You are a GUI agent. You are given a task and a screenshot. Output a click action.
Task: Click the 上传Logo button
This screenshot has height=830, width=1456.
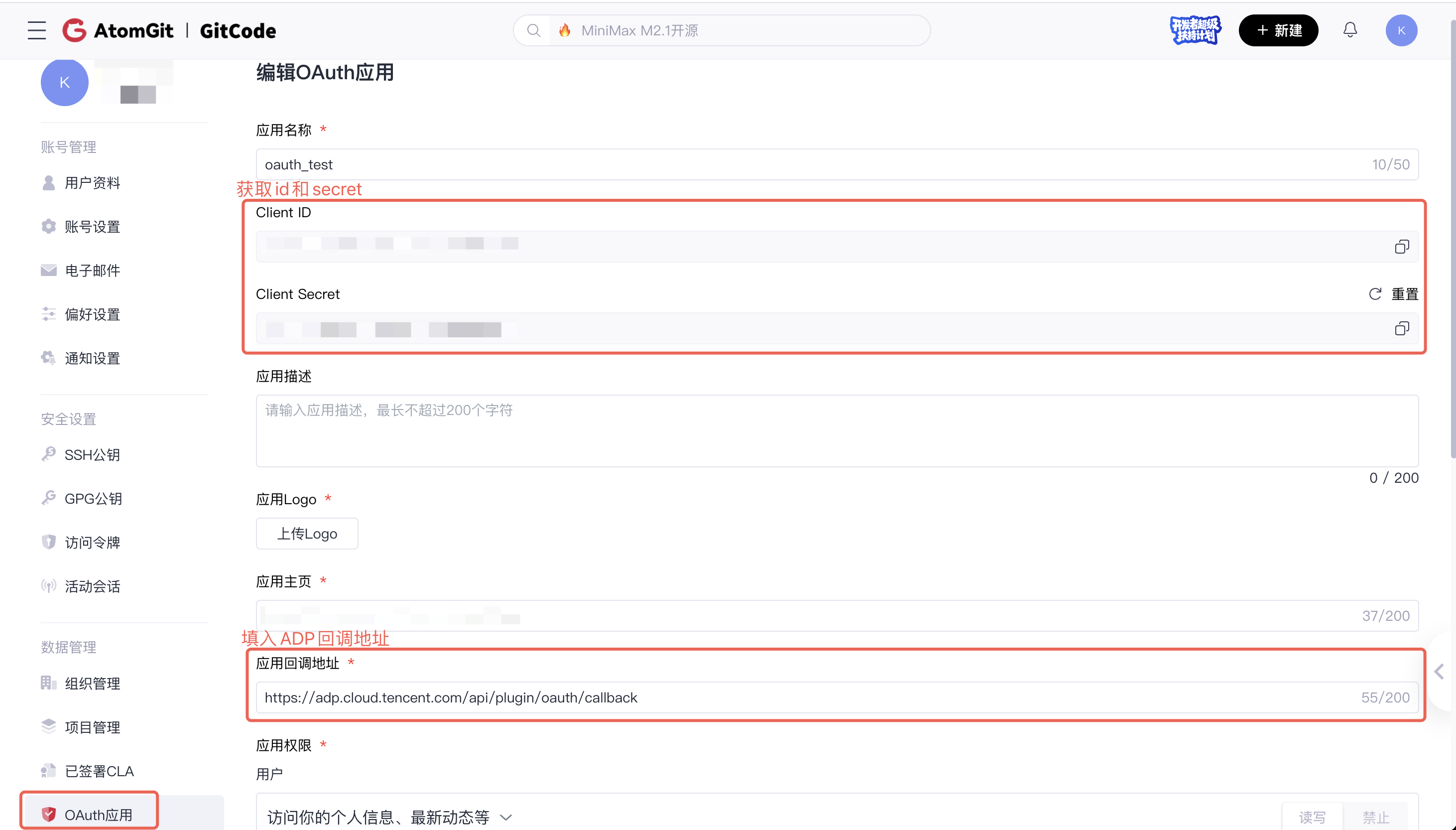coord(307,534)
